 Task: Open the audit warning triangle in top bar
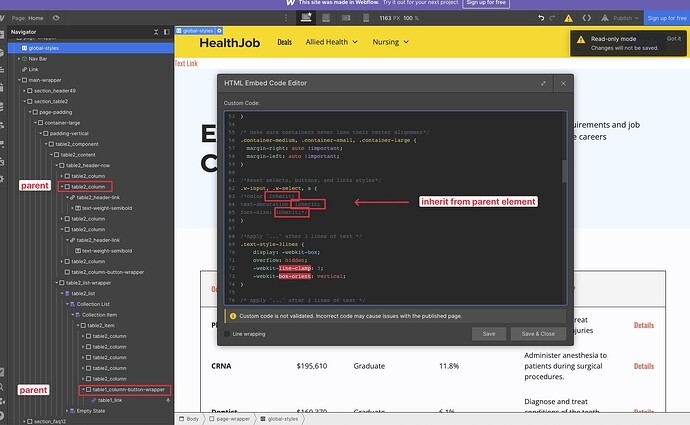coord(569,18)
